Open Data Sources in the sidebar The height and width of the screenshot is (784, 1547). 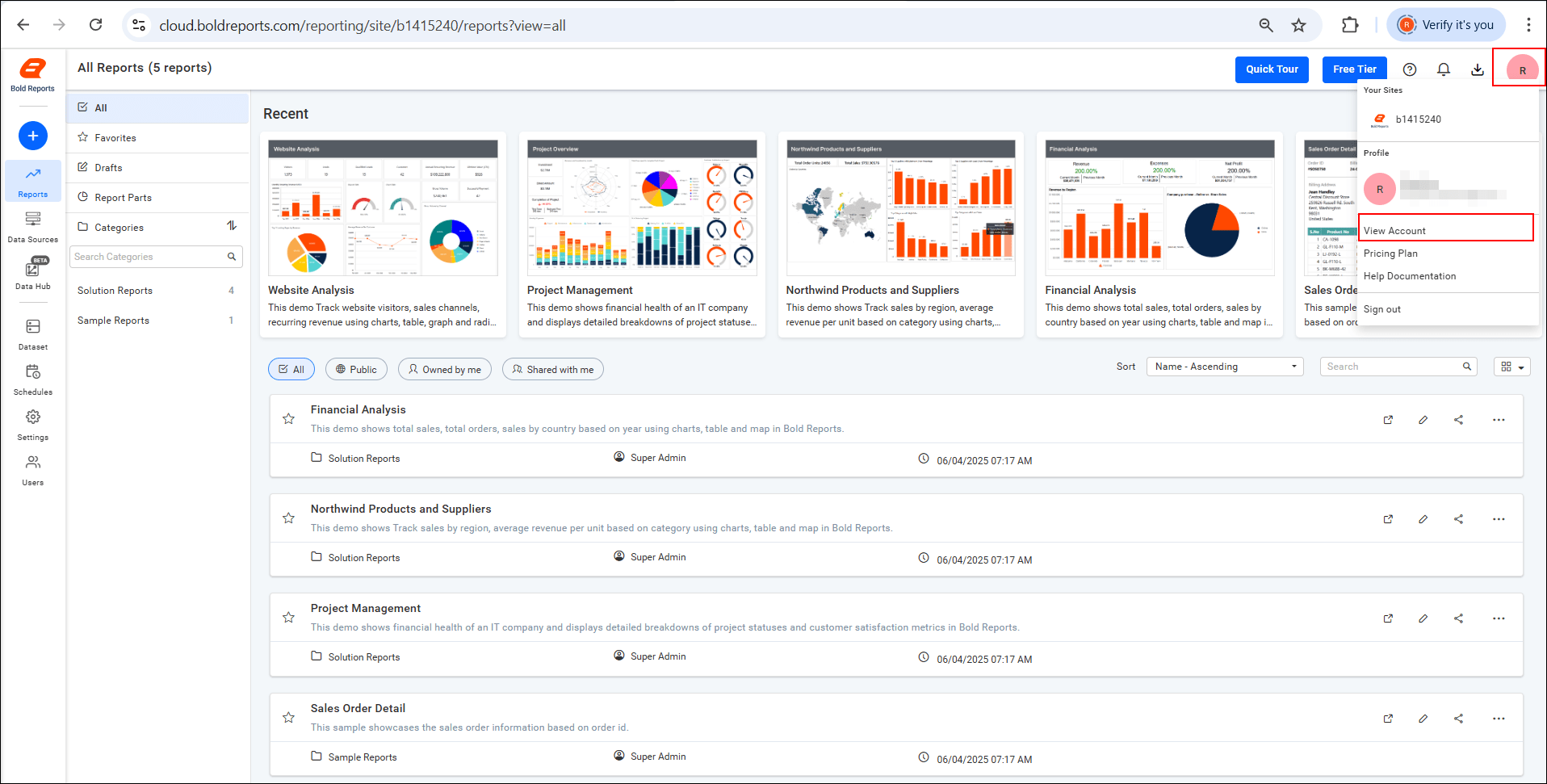(33, 227)
